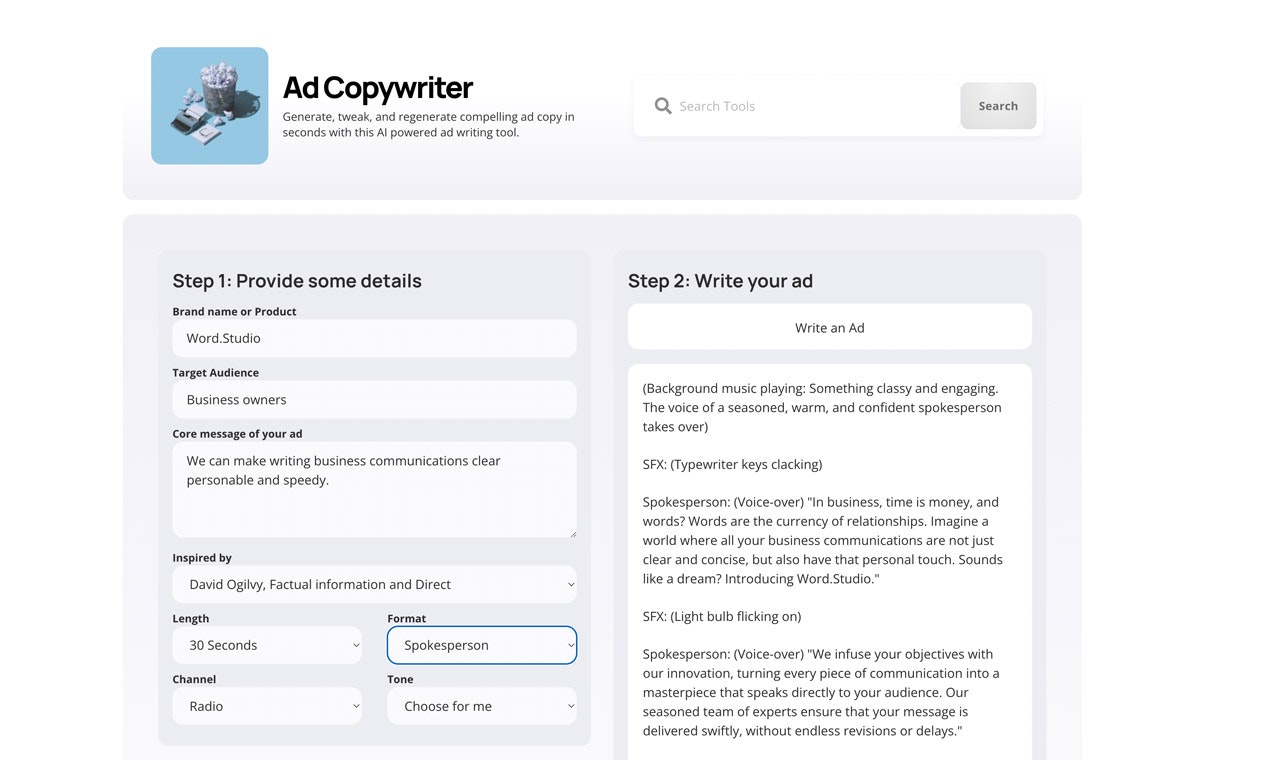1270x760 pixels.
Task: Click the Step 2: Write your ad heading
Action: point(720,281)
